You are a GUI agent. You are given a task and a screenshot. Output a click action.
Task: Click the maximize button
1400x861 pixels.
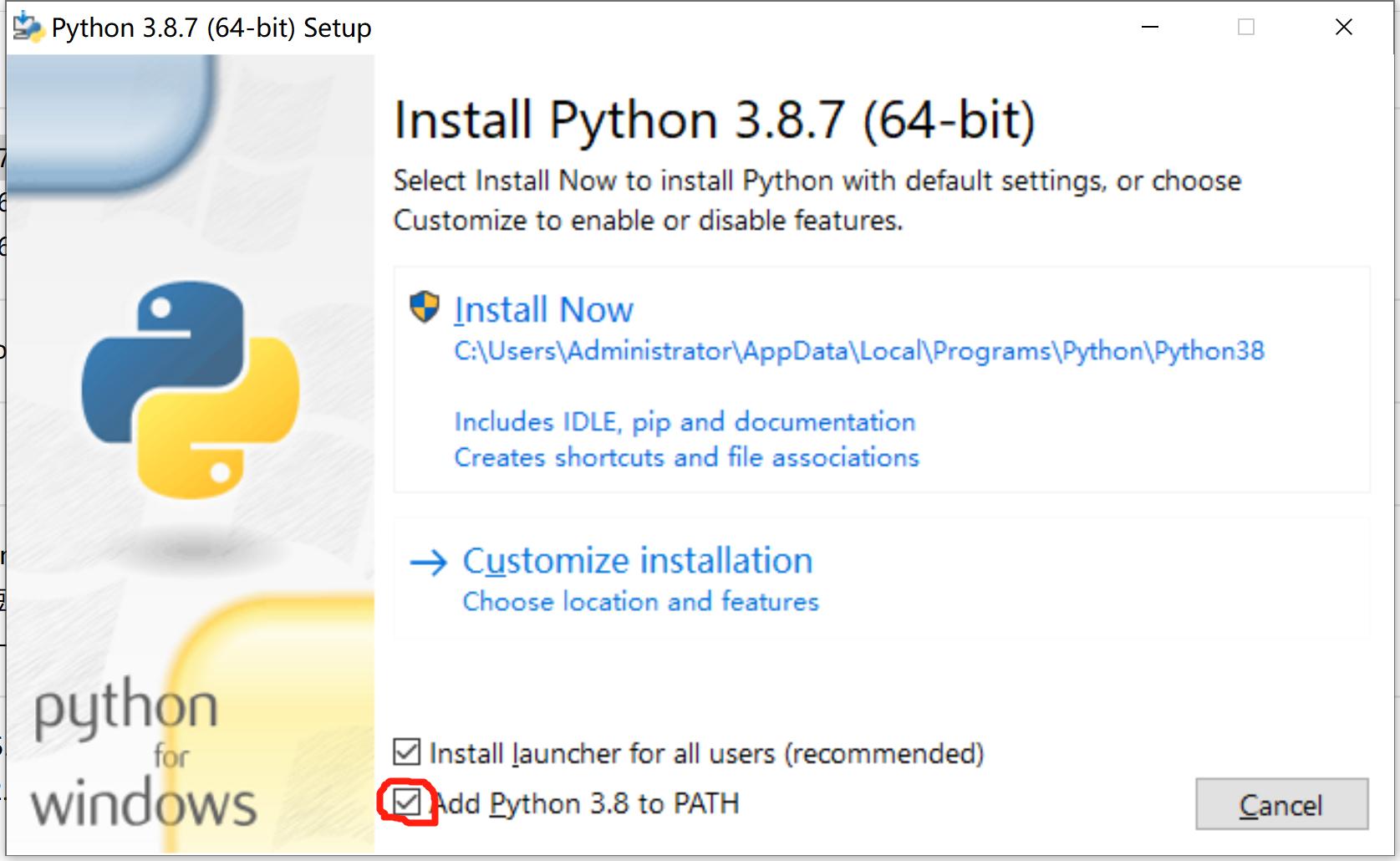click(x=1246, y=26)
